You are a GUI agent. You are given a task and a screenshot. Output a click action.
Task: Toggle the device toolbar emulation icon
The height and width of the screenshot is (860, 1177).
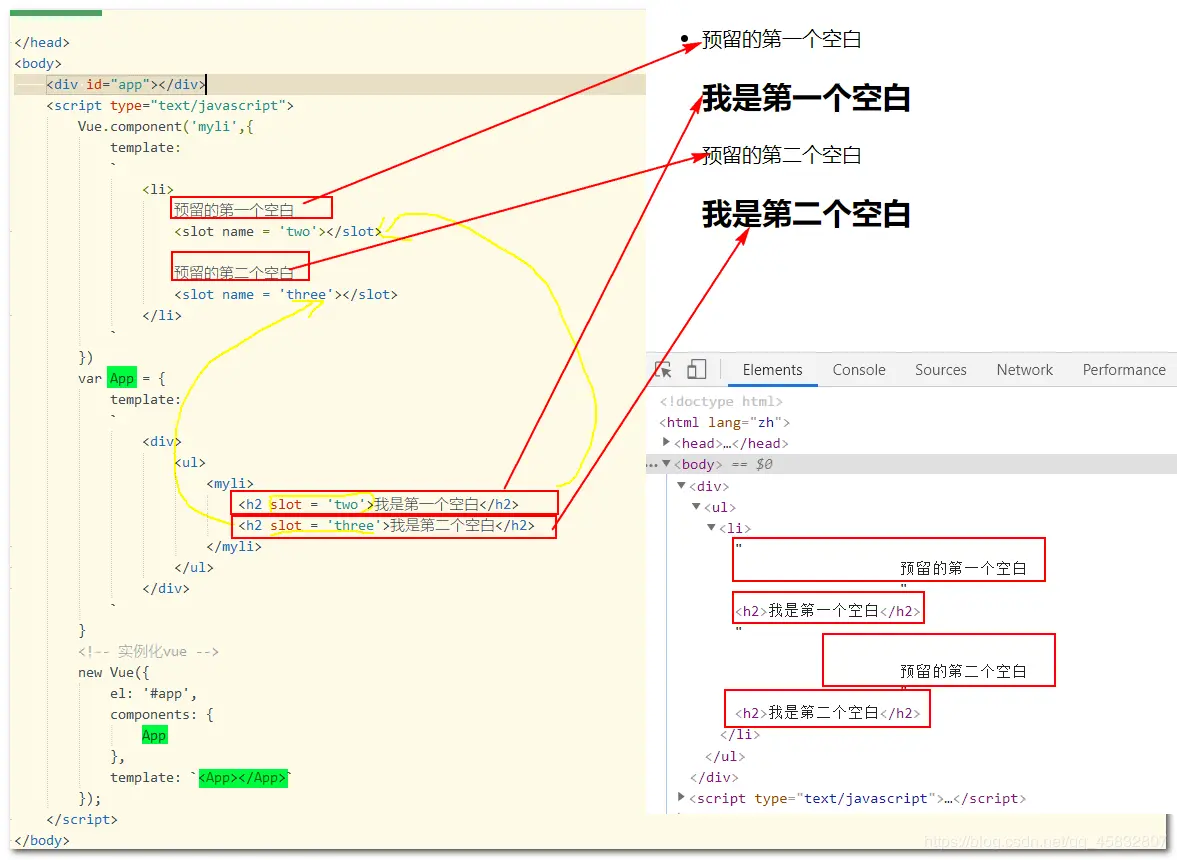coord(696,369)
